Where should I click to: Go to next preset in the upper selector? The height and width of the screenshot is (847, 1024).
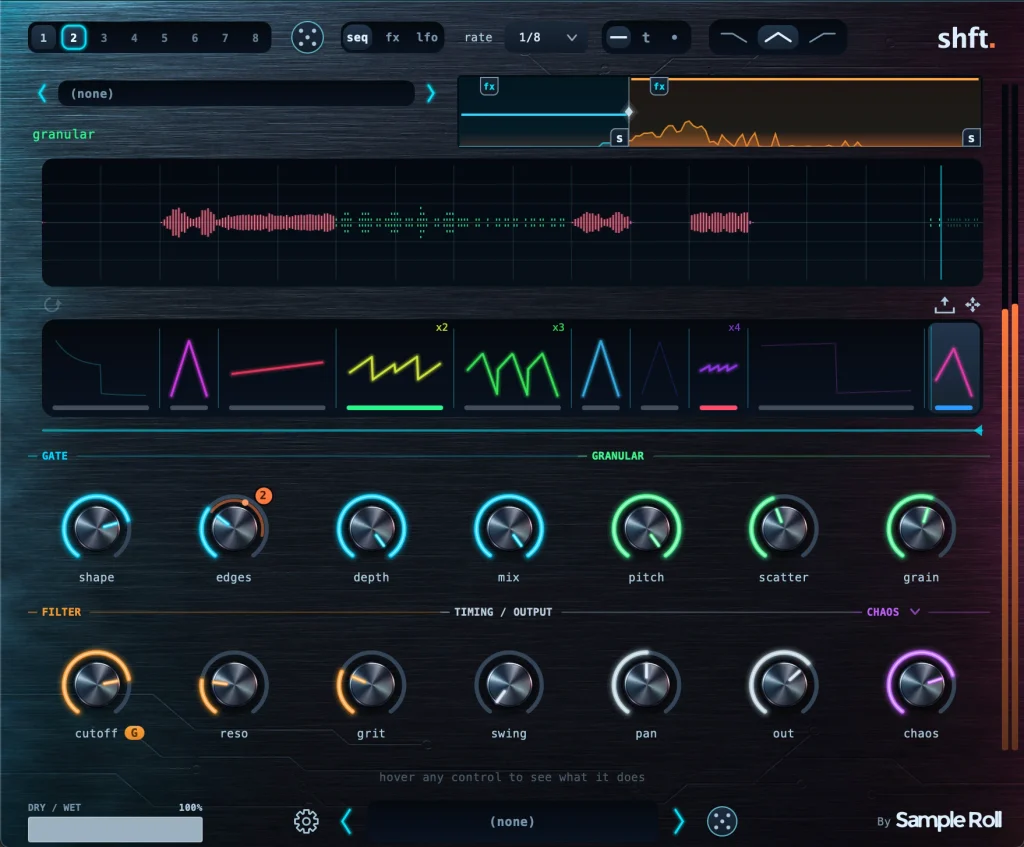(x=430, y=93)
